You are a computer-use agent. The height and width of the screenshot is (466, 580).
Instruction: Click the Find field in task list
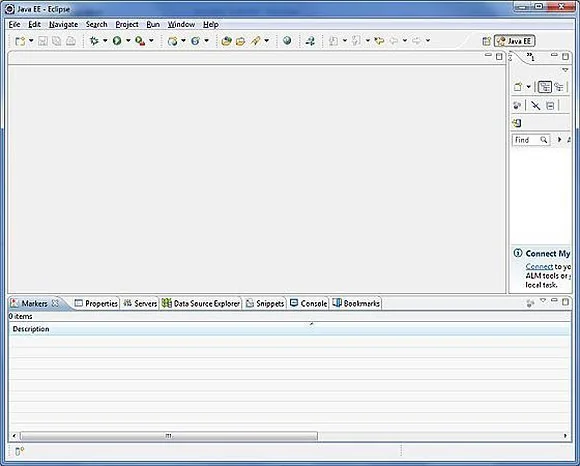pos(530,140)
